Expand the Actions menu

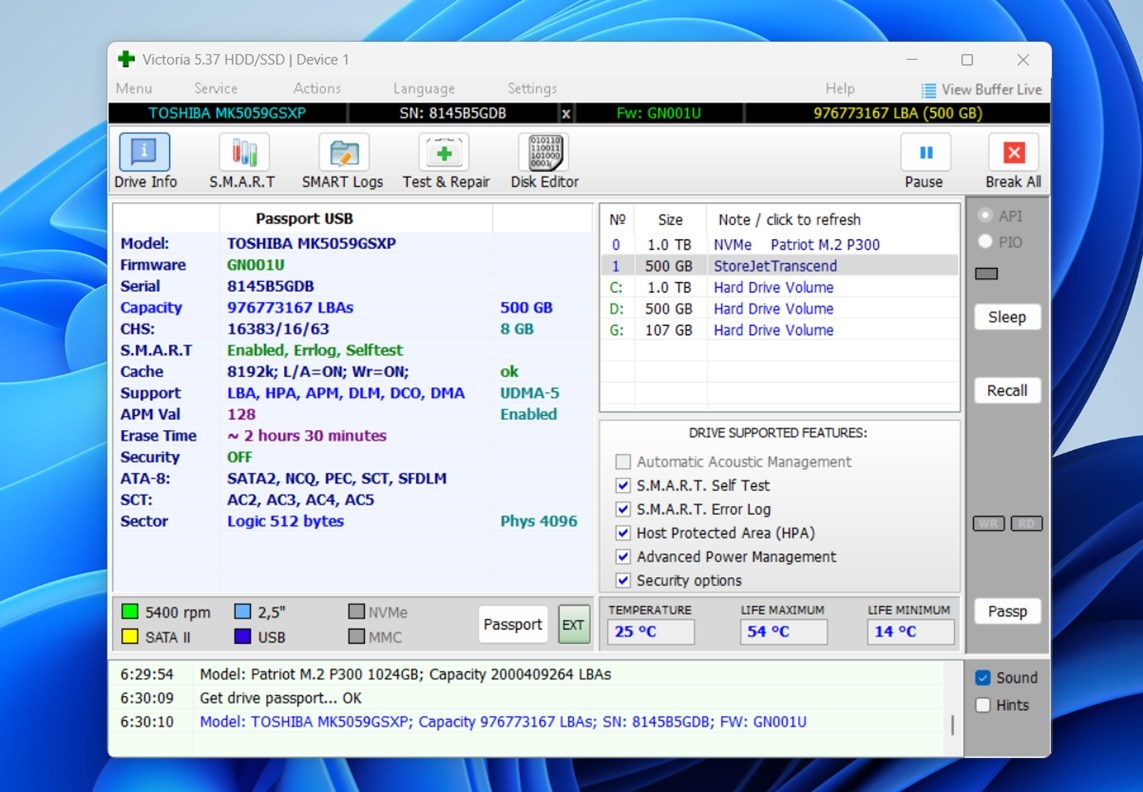click(x=317, y=89)
